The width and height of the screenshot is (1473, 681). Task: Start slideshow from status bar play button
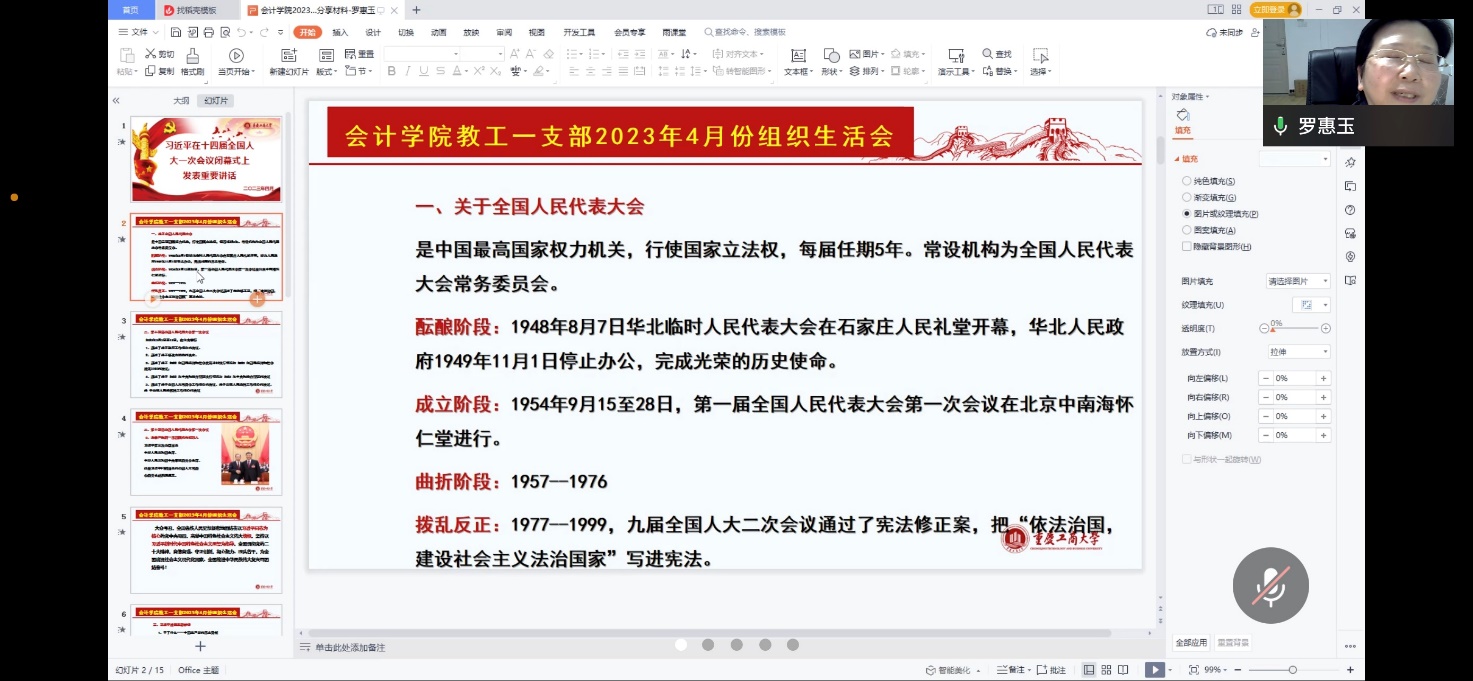click(x=1154, y=670)
